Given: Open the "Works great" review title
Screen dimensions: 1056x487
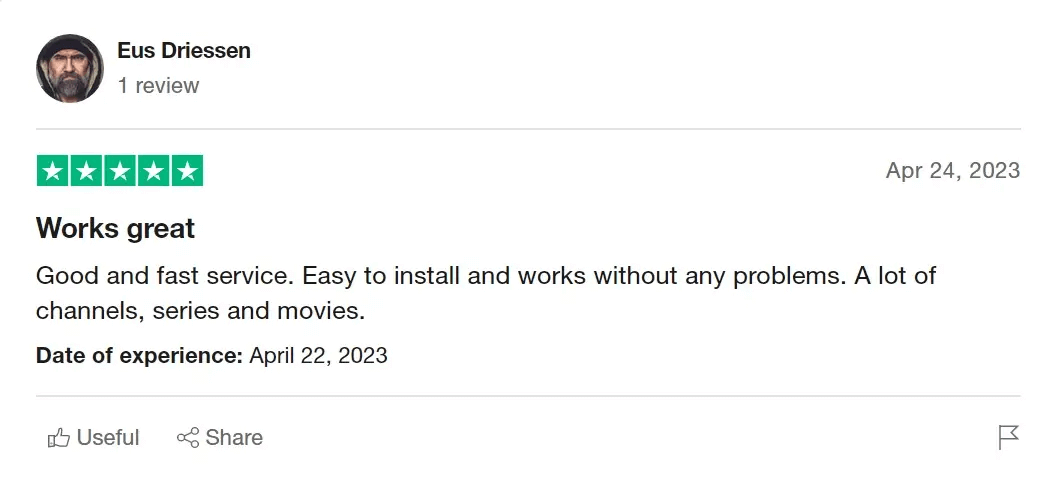Looking at the screenshot, I should tap(115, 228).
